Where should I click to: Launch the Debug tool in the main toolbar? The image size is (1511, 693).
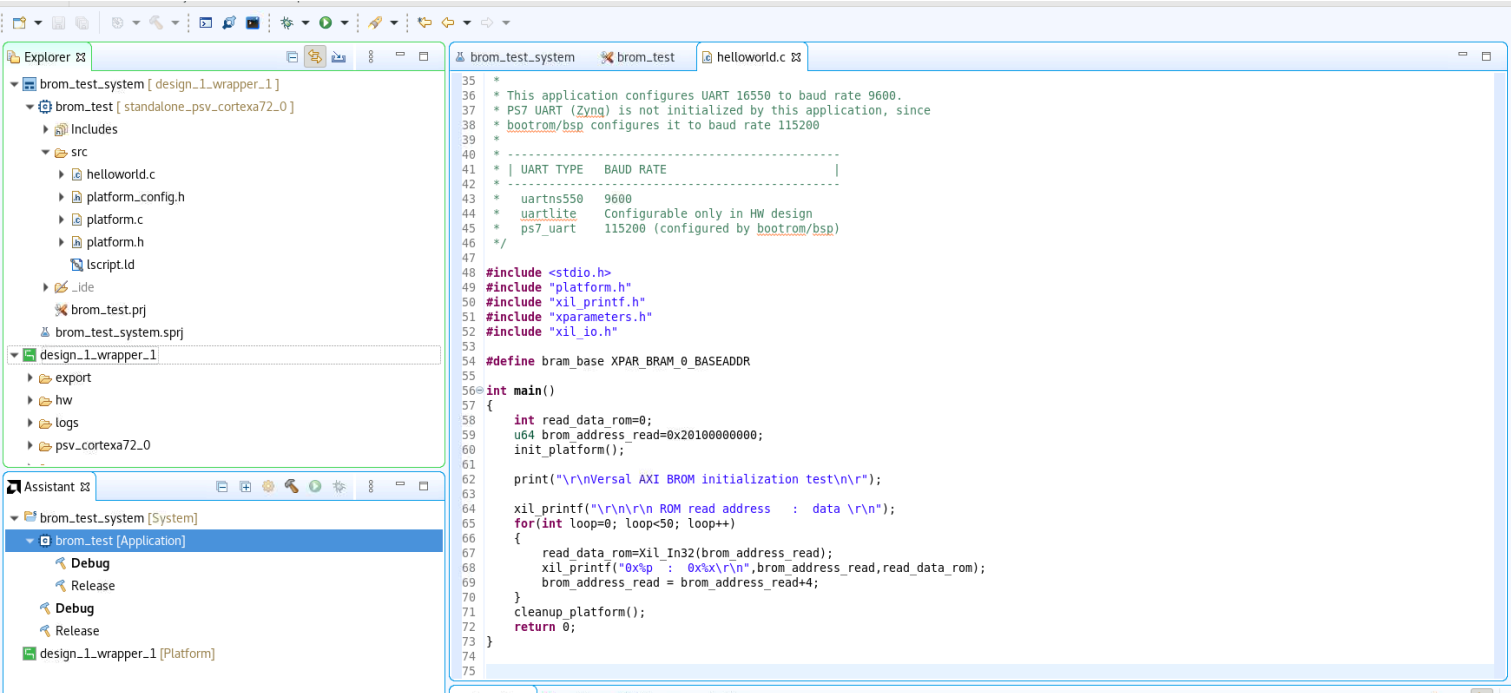click(287, 22)
